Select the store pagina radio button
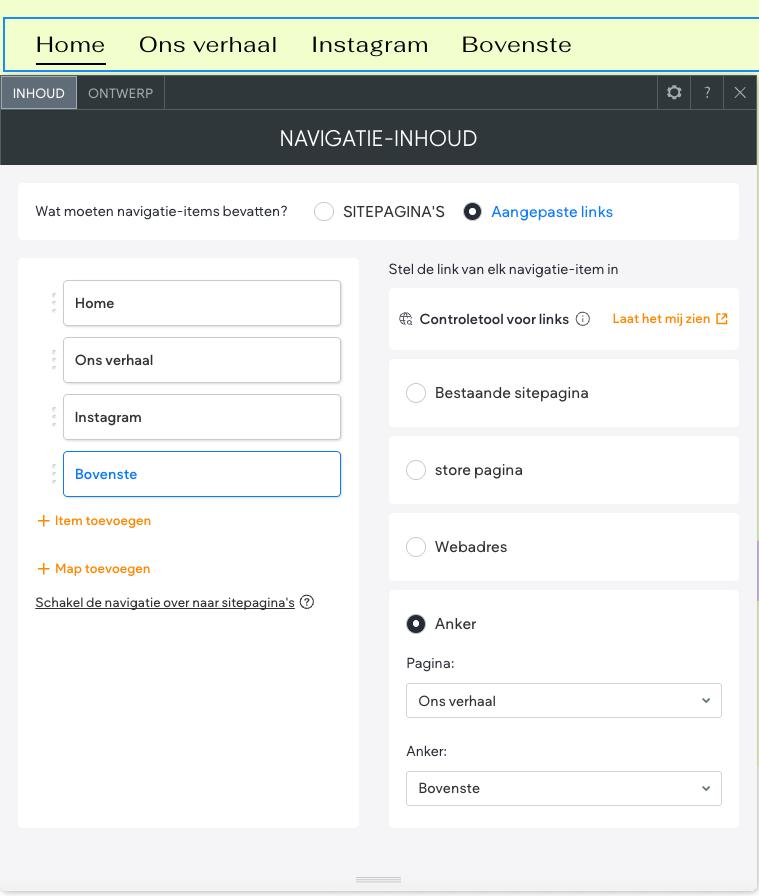759x896 pixels. point(416,470)
